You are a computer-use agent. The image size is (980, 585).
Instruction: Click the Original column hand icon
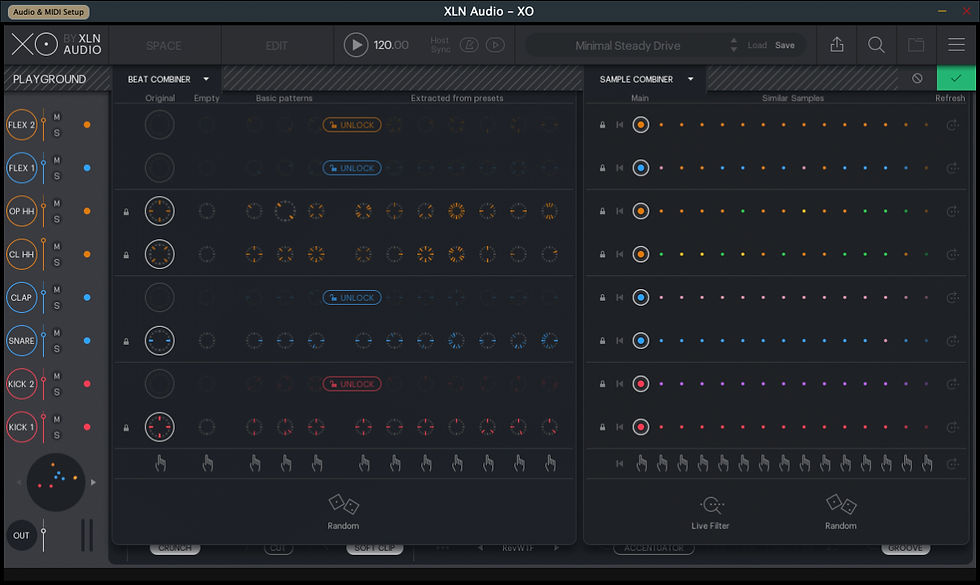161,463
